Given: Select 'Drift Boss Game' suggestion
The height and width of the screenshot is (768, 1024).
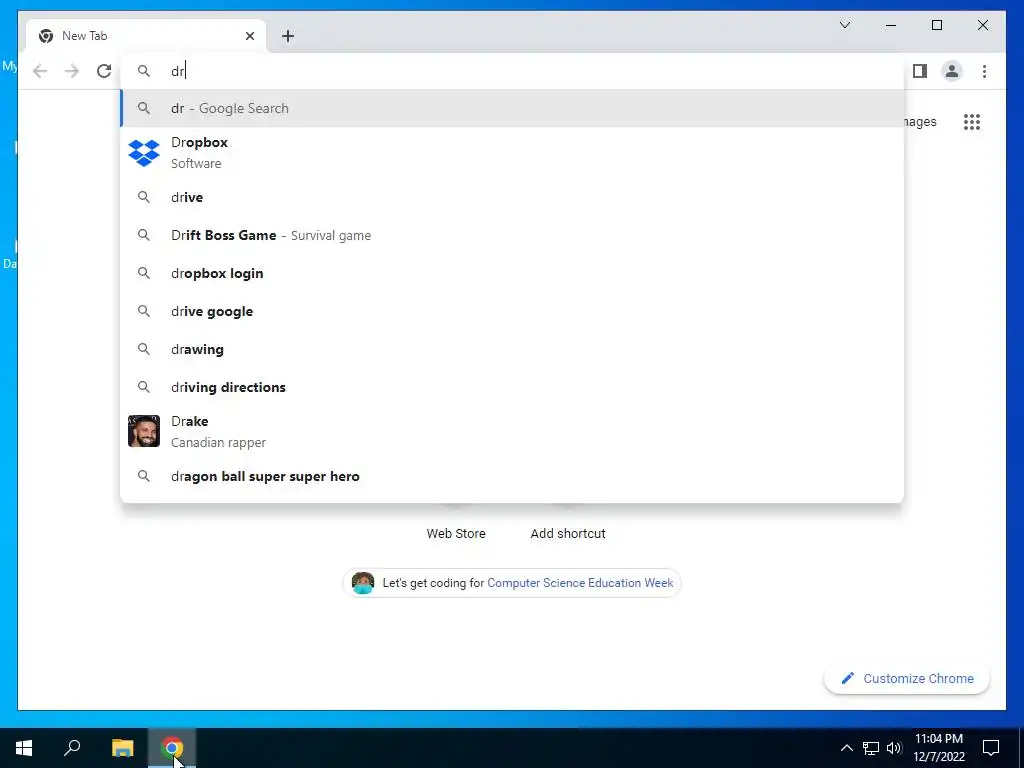Looking at the screenshot, I should 512,235.
